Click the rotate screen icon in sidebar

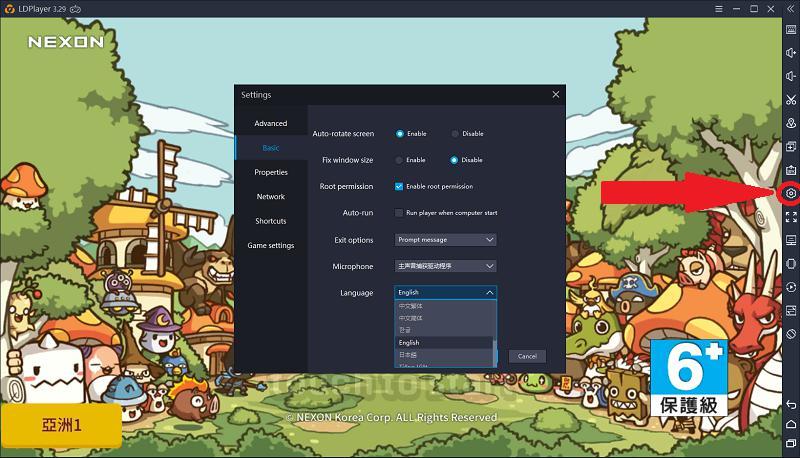click(x=791, y=334)
